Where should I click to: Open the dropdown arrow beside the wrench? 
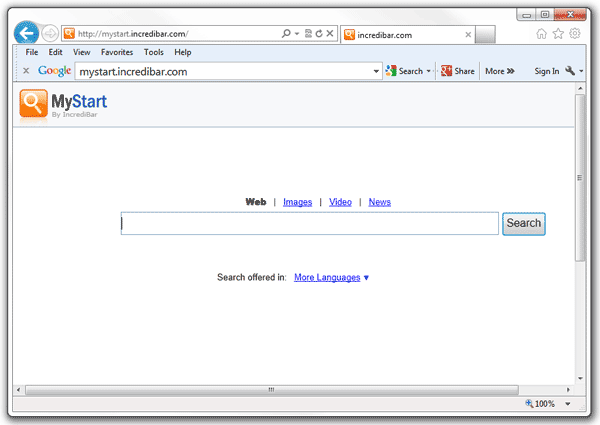[581, 71]
